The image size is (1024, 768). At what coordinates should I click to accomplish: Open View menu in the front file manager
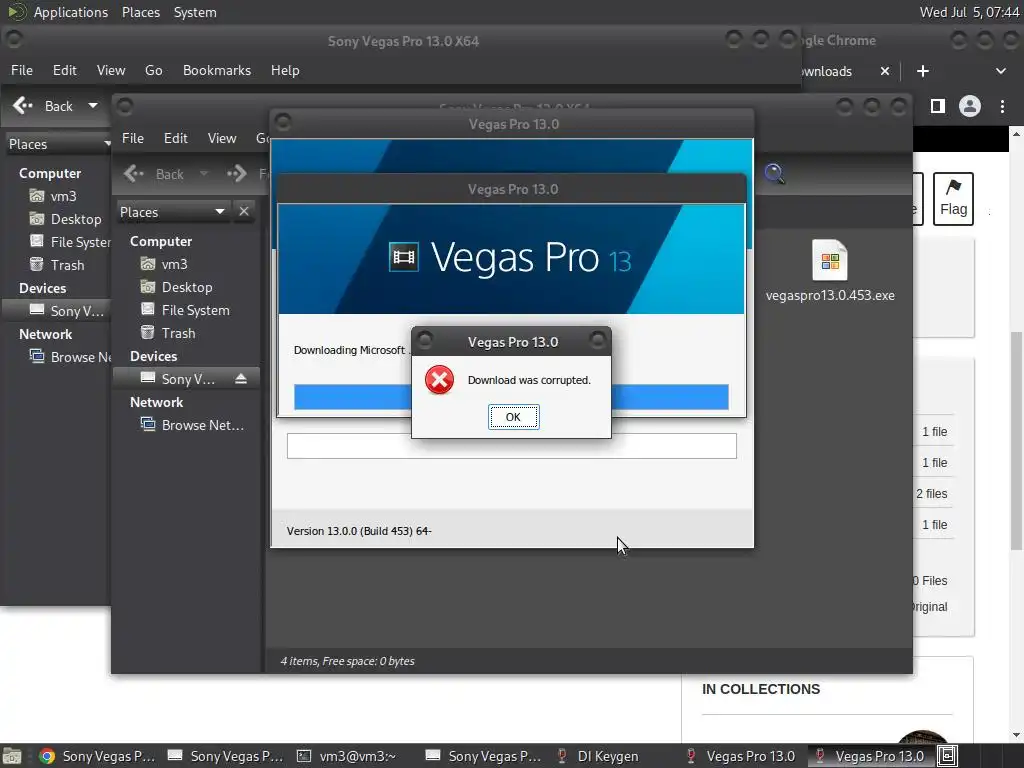[x=222, y=138]
